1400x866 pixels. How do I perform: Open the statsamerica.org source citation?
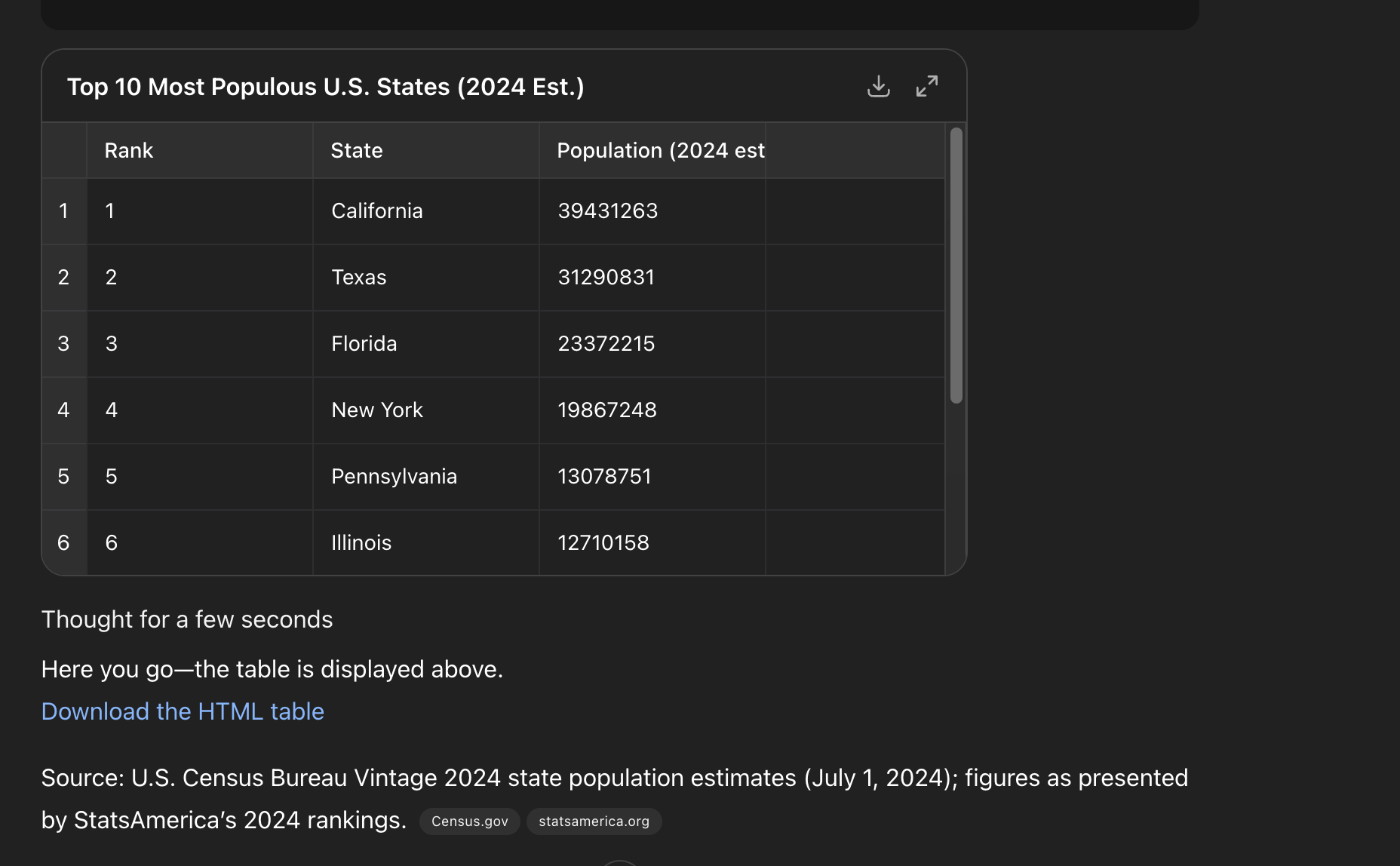click(594, 821)
